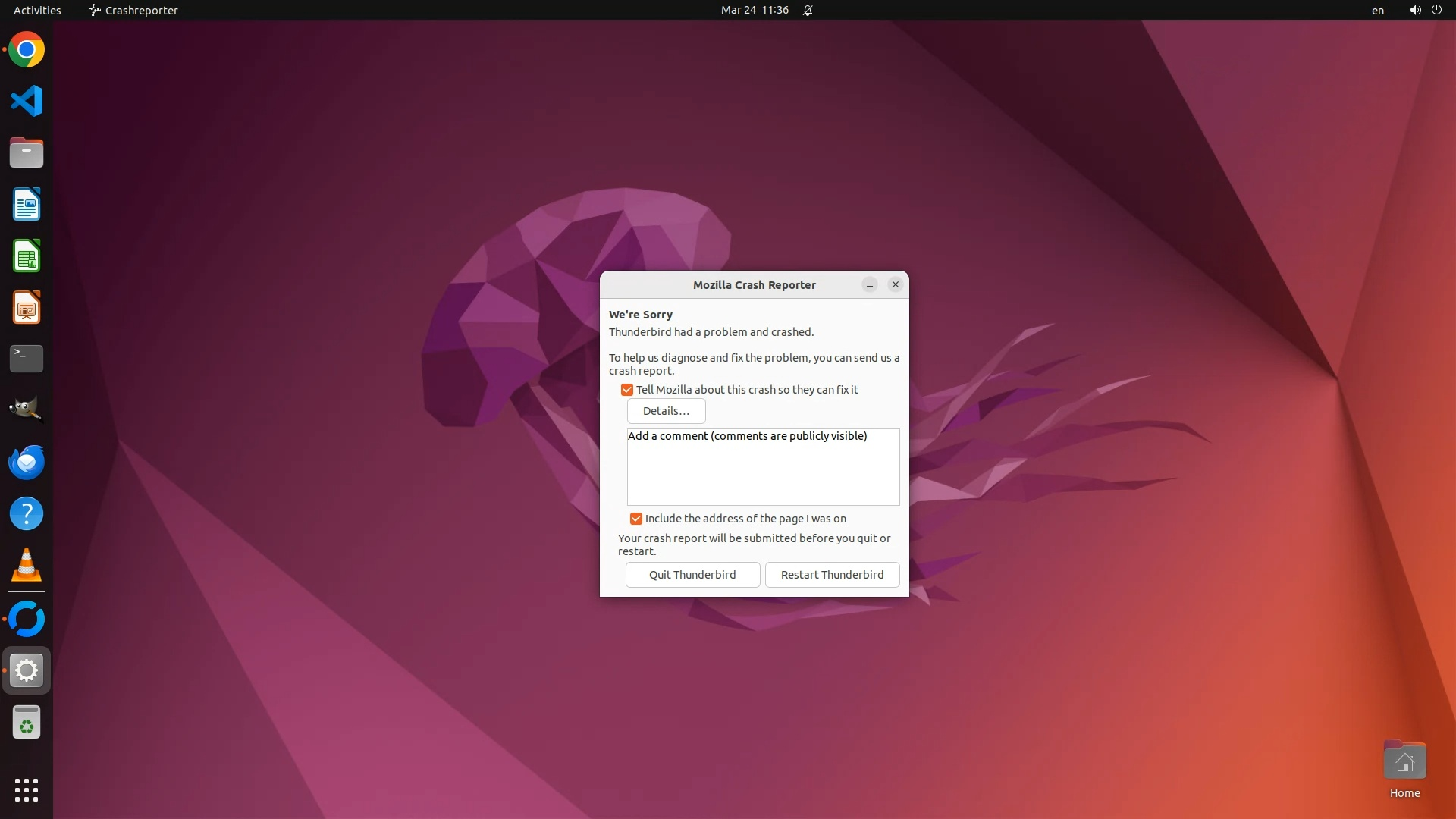Open the Terminal from the dock

click(x=27, y=359)
